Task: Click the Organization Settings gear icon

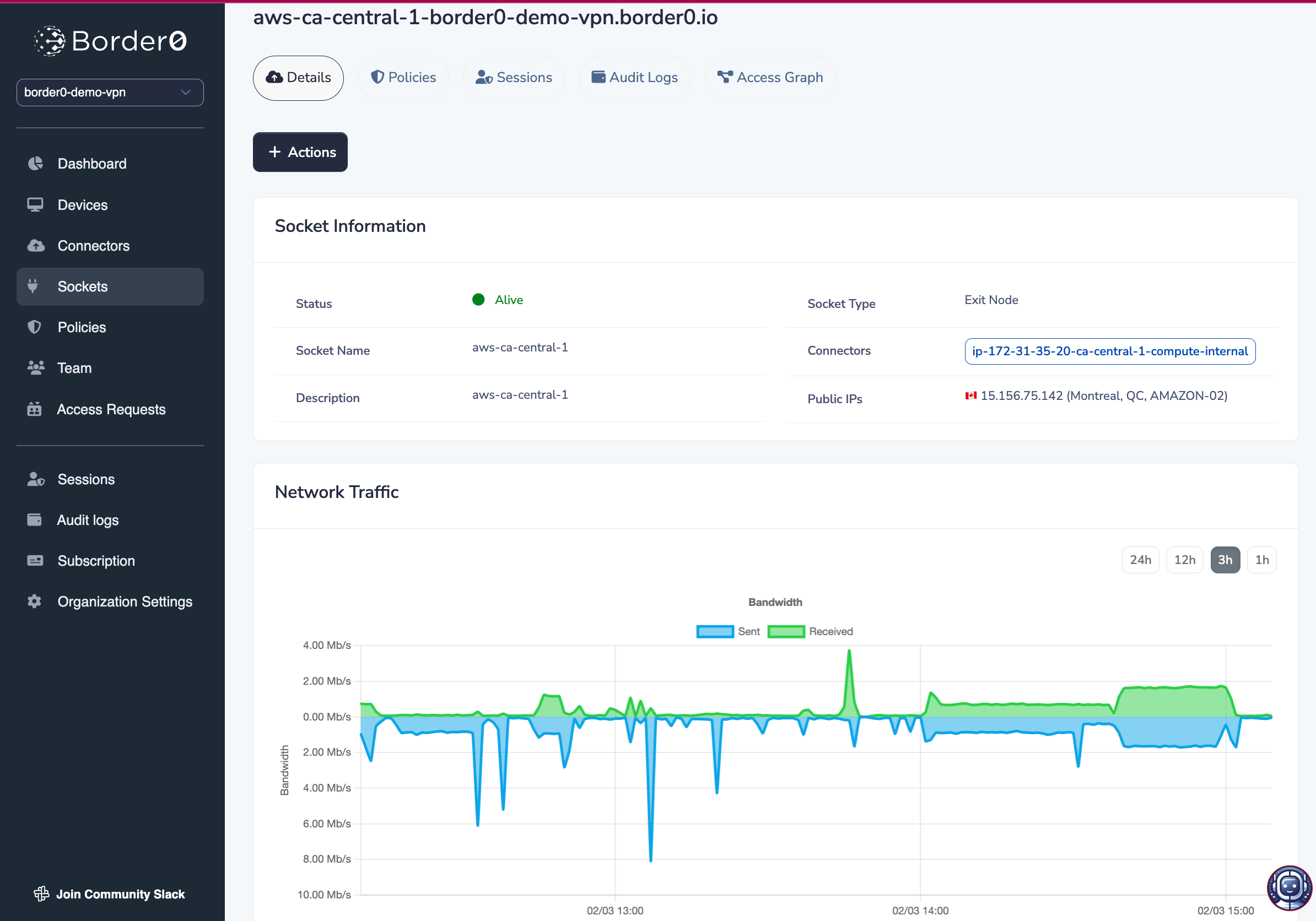Action: pos(34,602)
